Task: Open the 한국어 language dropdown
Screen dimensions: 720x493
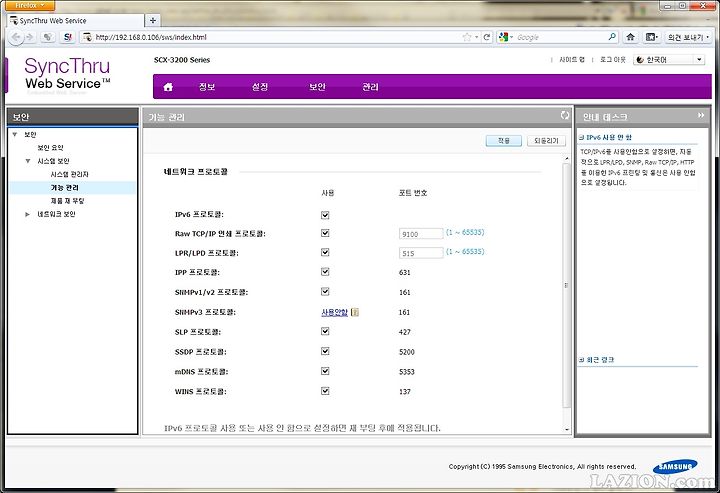Action: (669, 60)
